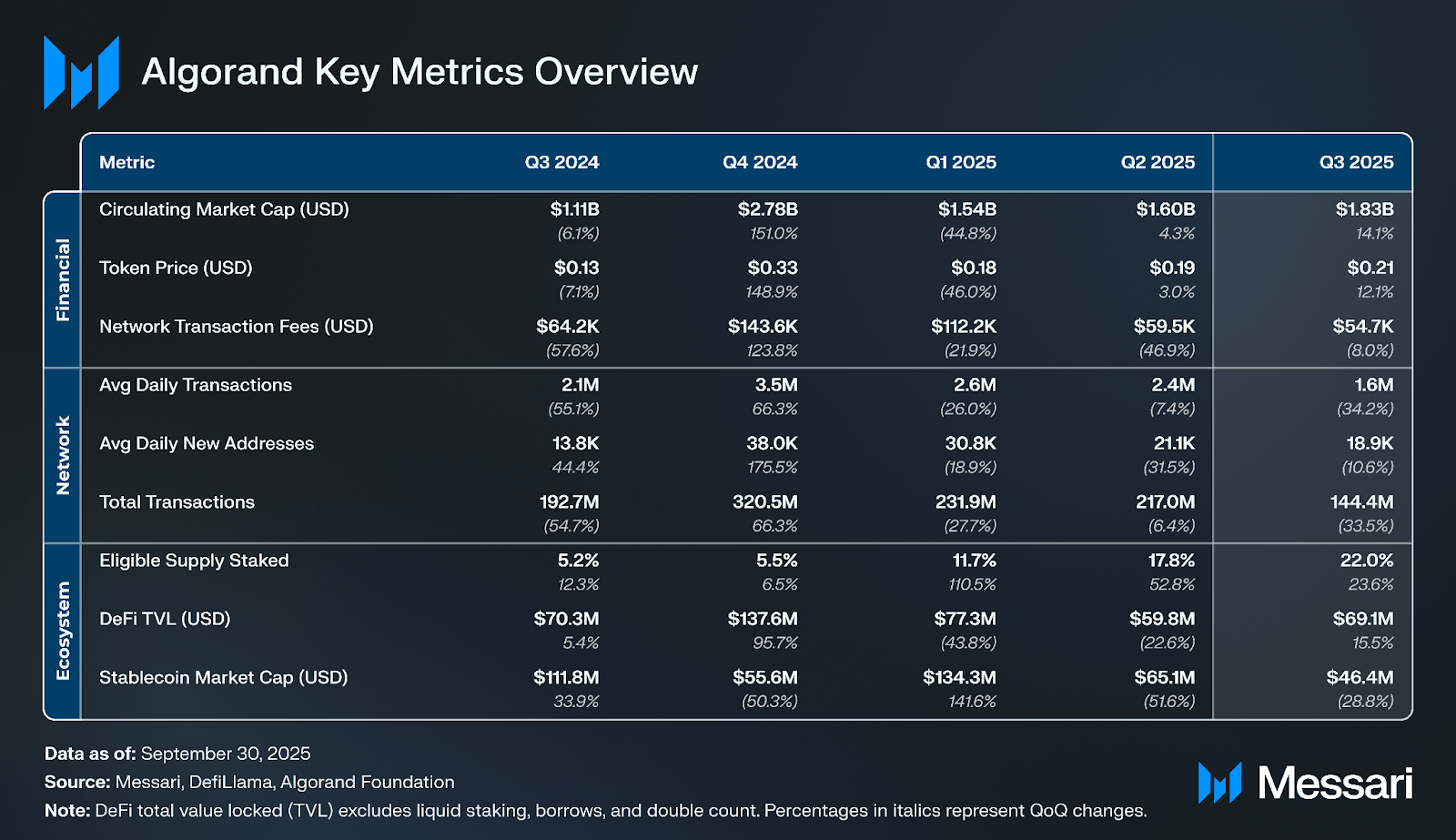Click the 'Eligible Supply Staked' row label

[x=194, y=561]
